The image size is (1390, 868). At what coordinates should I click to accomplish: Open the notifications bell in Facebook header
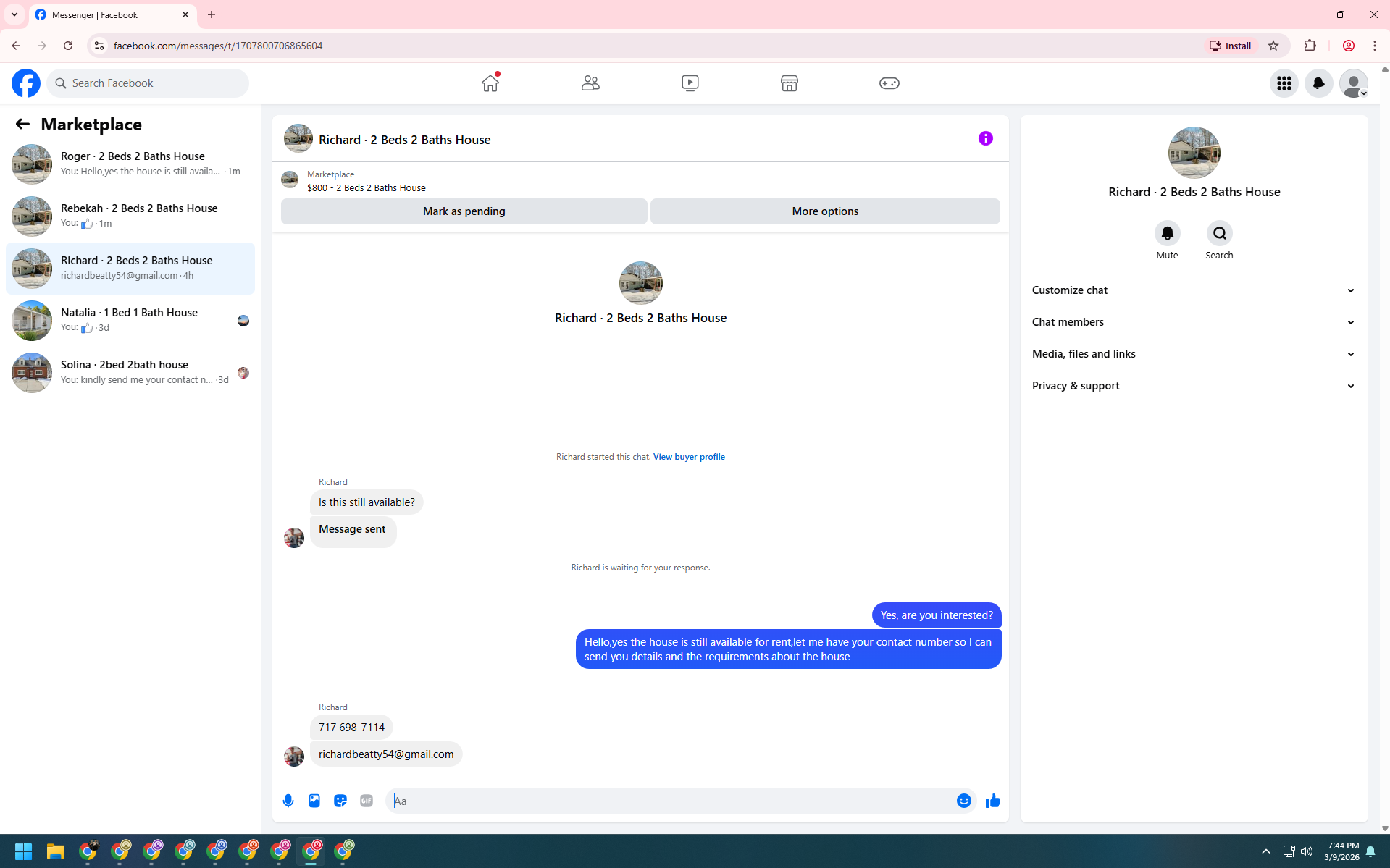pos(1319,83)
